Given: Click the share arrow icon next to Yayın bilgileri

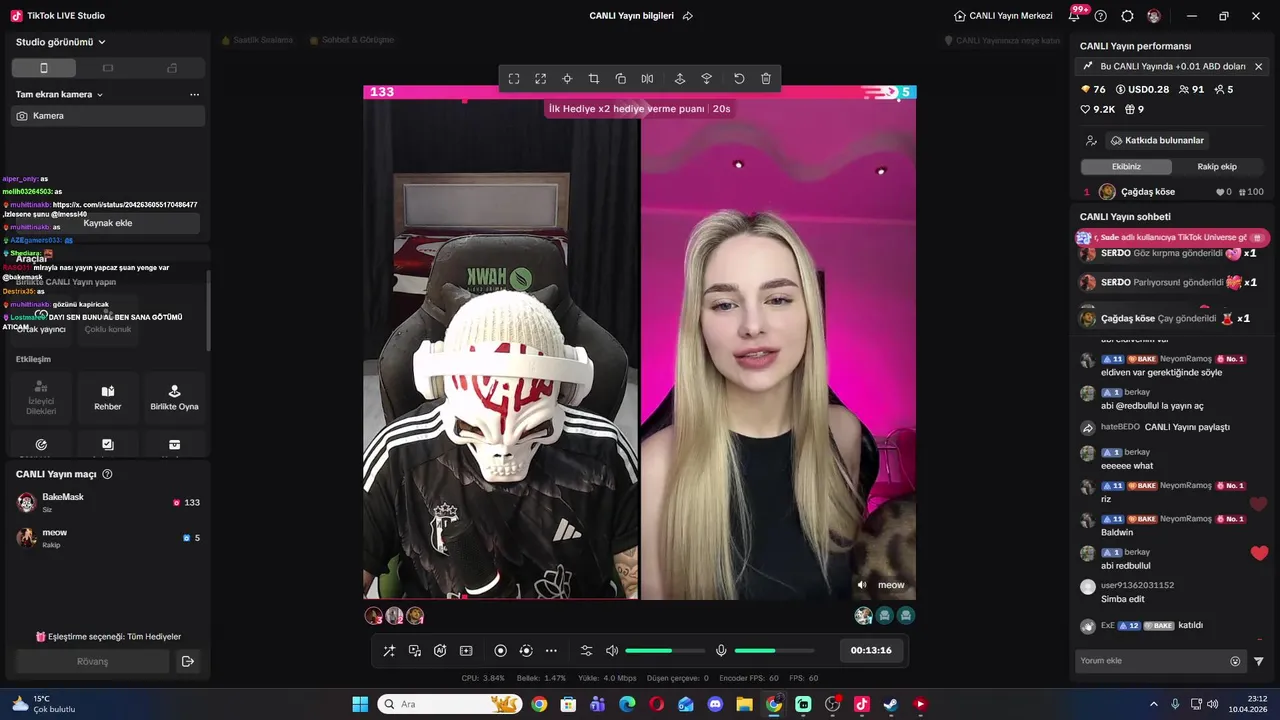Looking at the screenshot, I should (688, 16).
